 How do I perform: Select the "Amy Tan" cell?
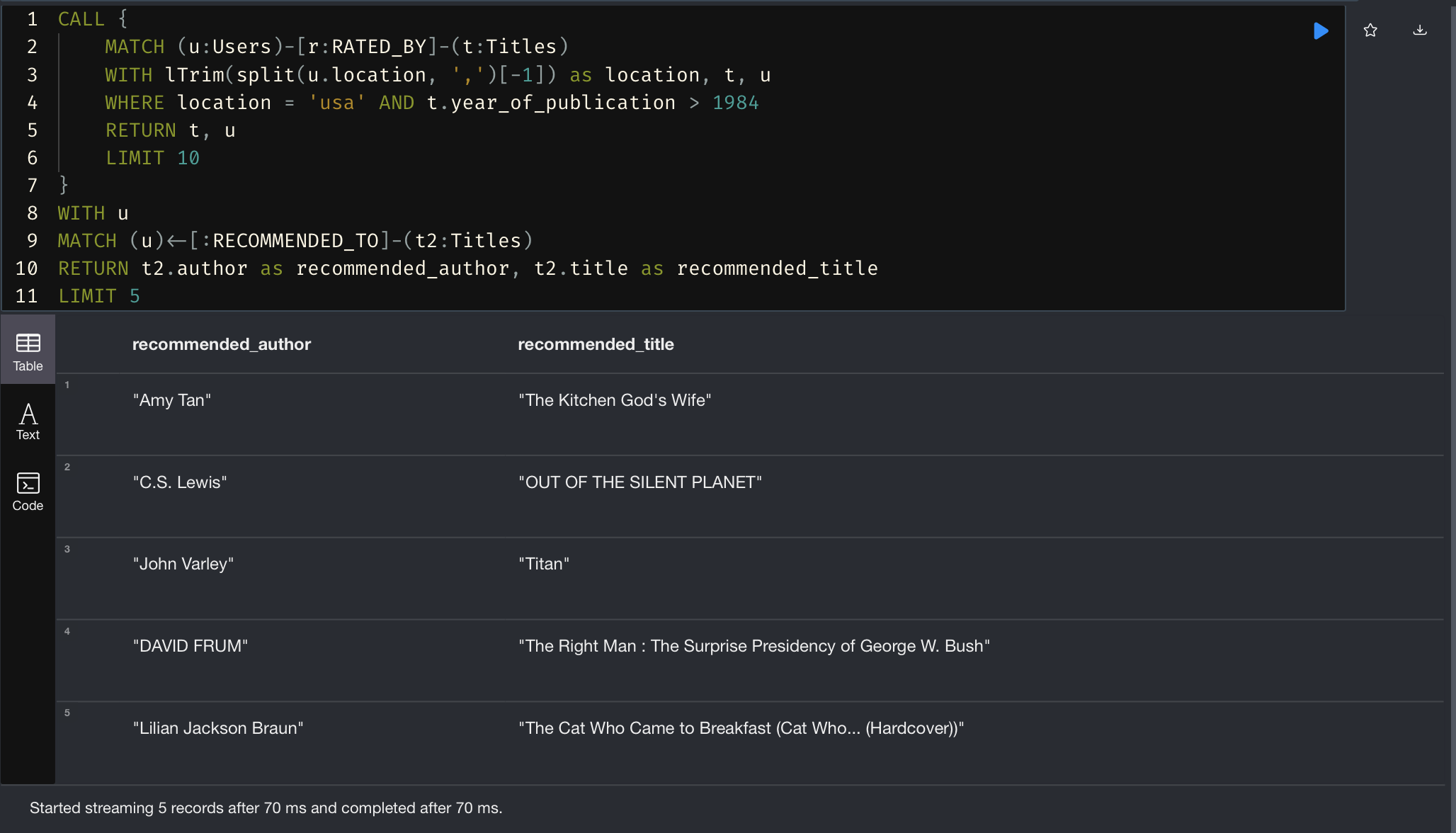(x=172, y=400)
